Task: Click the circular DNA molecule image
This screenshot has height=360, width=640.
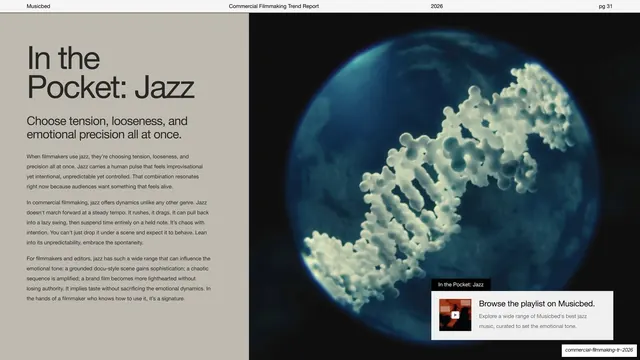Action: tap(443, 186)
